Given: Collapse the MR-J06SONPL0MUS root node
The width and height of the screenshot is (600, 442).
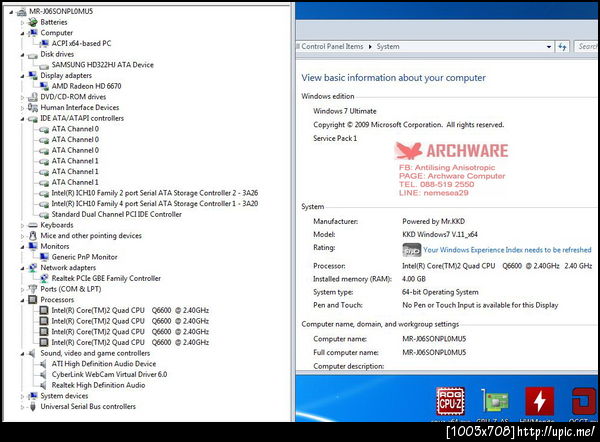Looking at the screenshot, I should pyautogui.click(x=11, y=12).
